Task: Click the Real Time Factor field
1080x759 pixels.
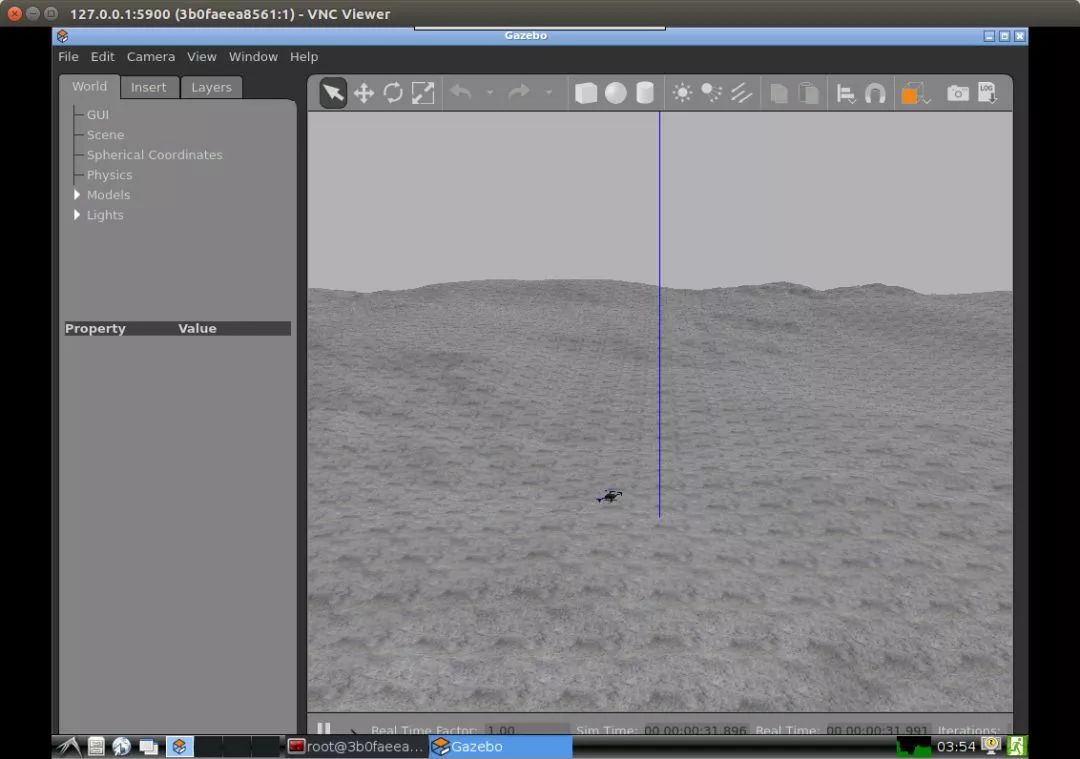Action: tap(526, 731)
